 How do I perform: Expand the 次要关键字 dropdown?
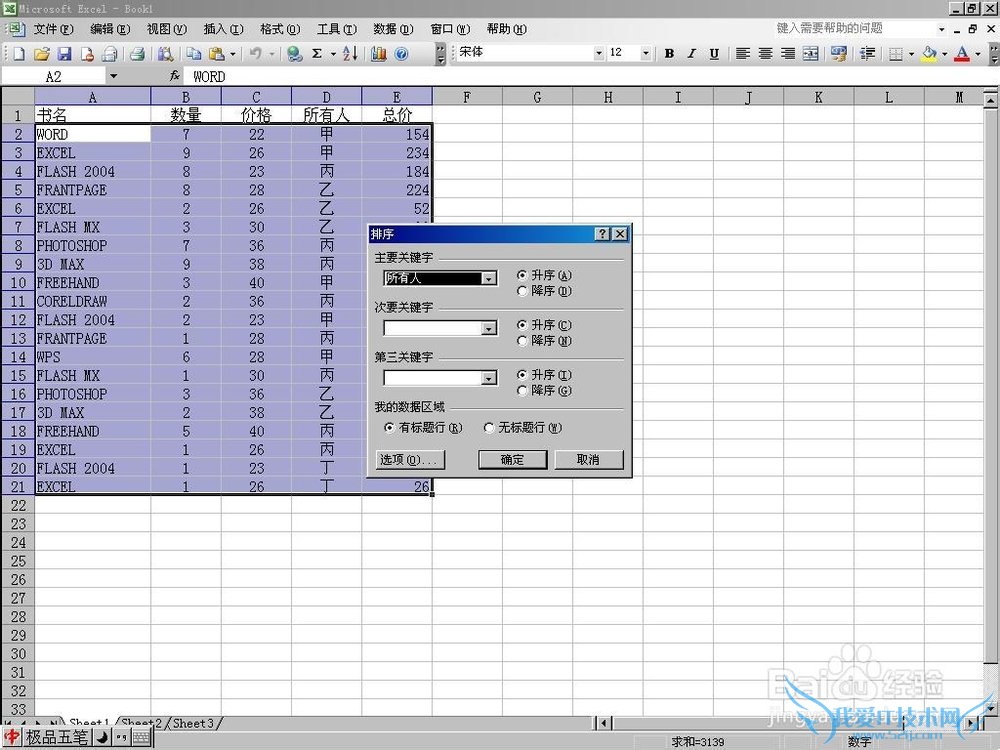(489, 328)
